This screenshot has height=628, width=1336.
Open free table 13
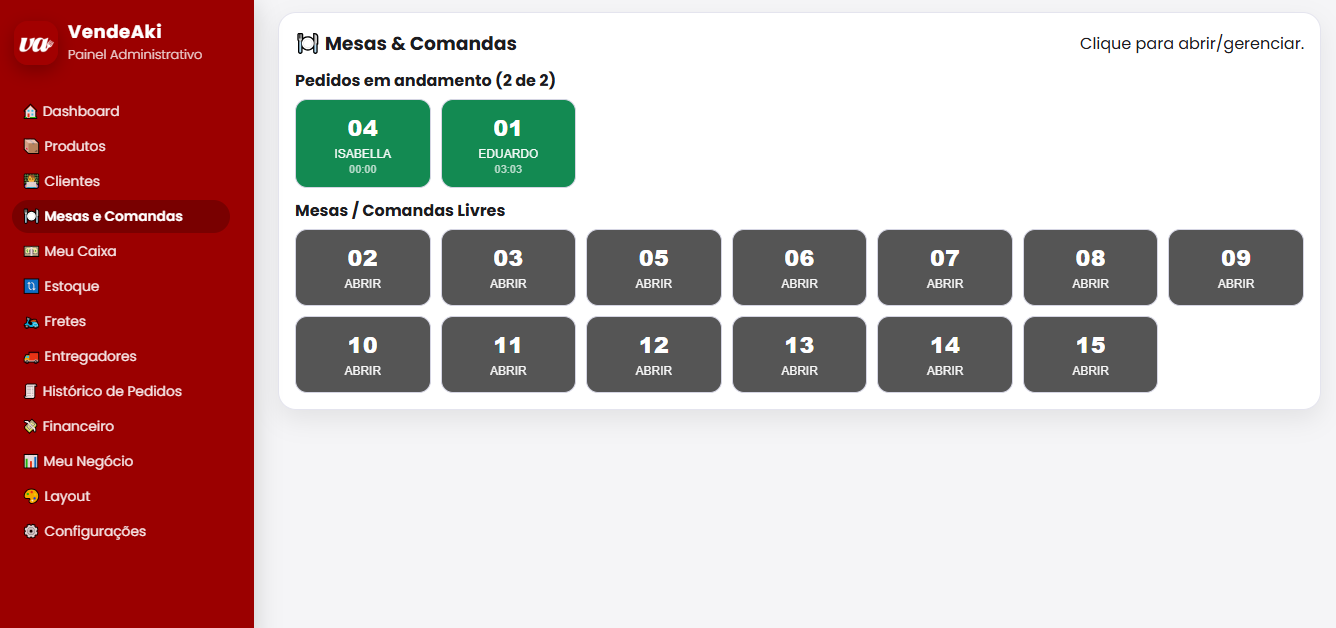pos(799,355)
